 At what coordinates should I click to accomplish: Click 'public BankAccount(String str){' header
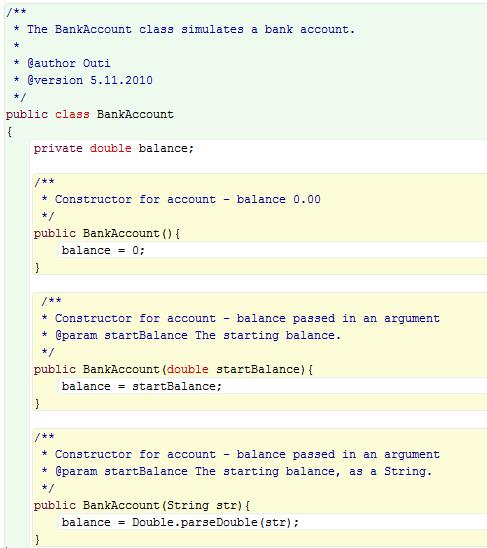pyautogui.click(x=142, y=505)
